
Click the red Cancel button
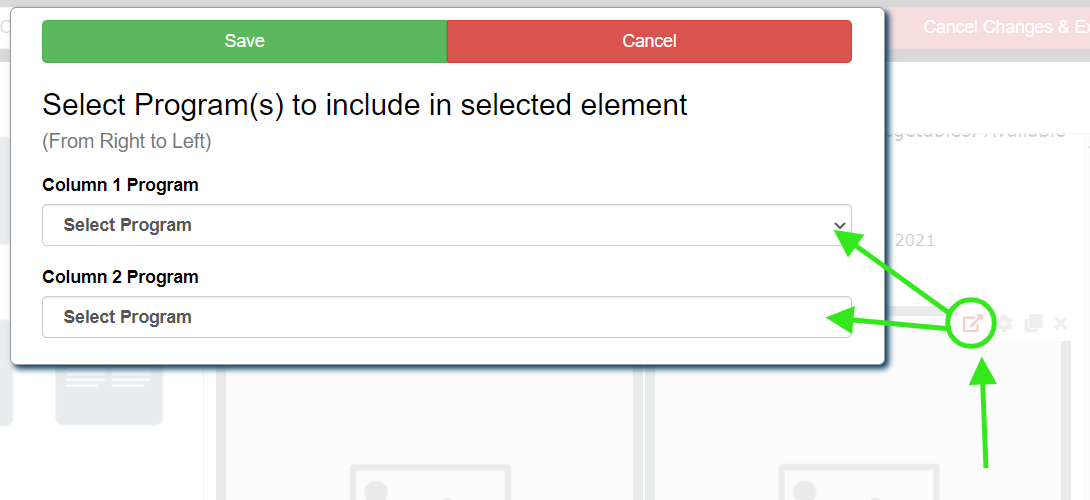(x=649, y=41)
